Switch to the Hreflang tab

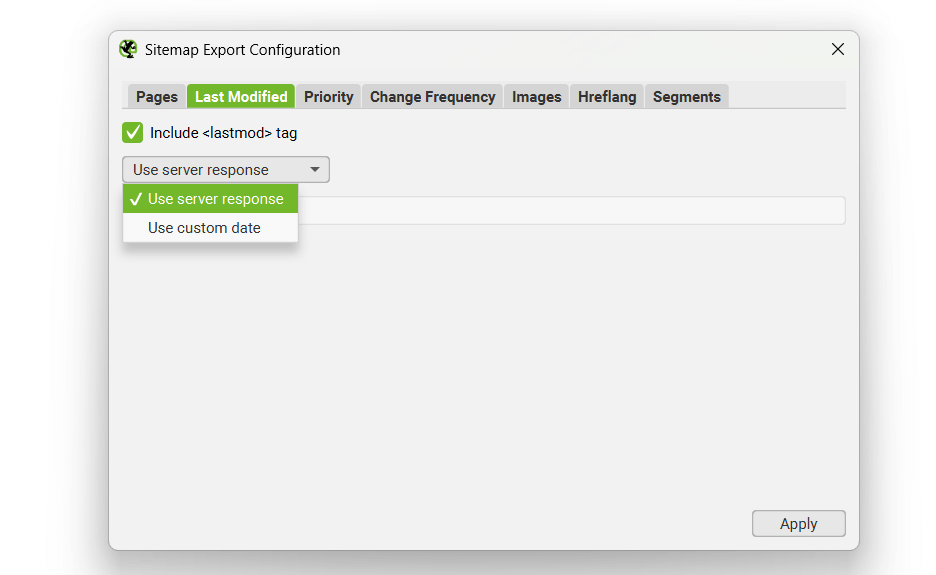[x=607, y=97]
